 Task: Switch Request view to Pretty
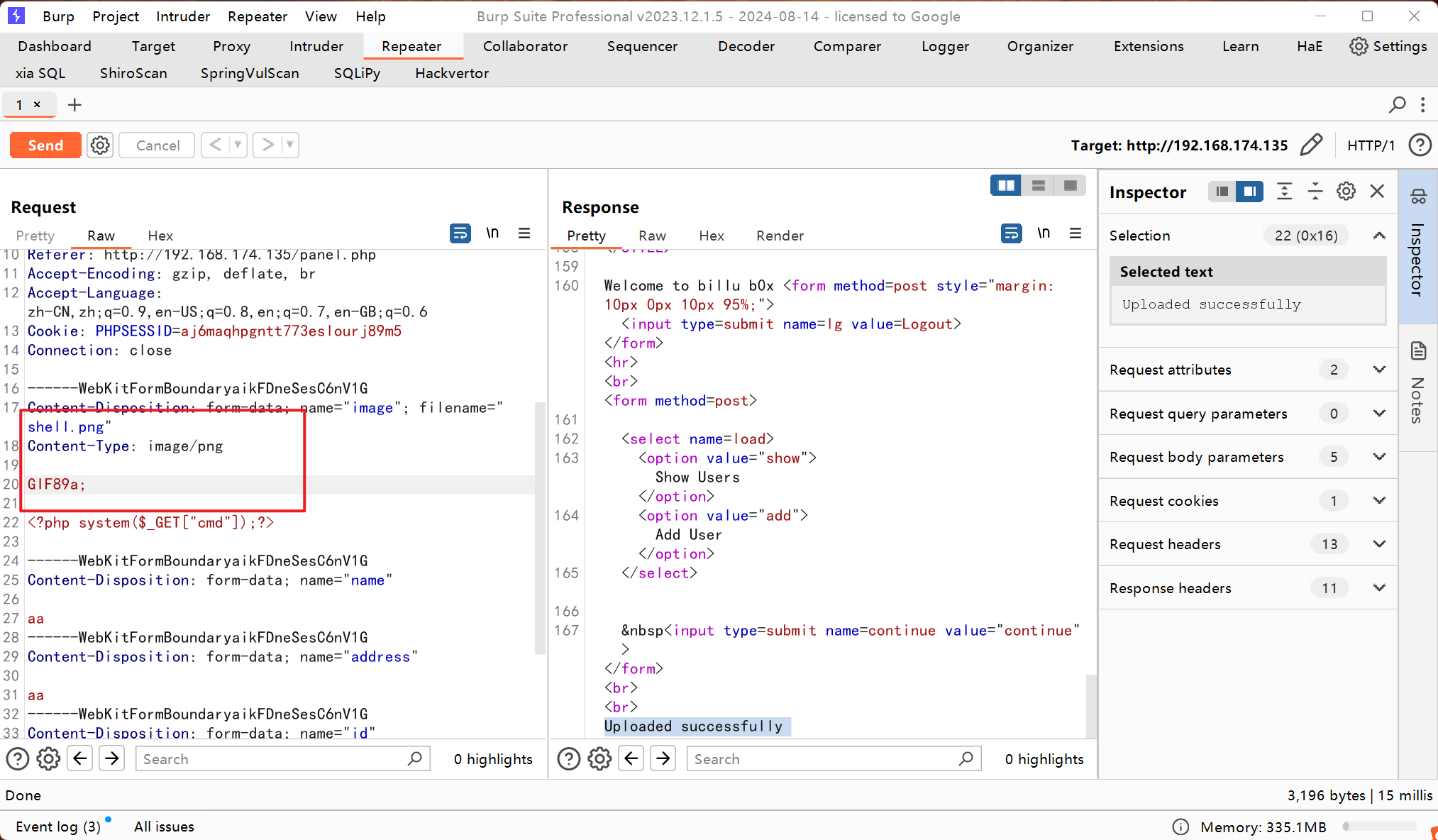coord(35,236)
